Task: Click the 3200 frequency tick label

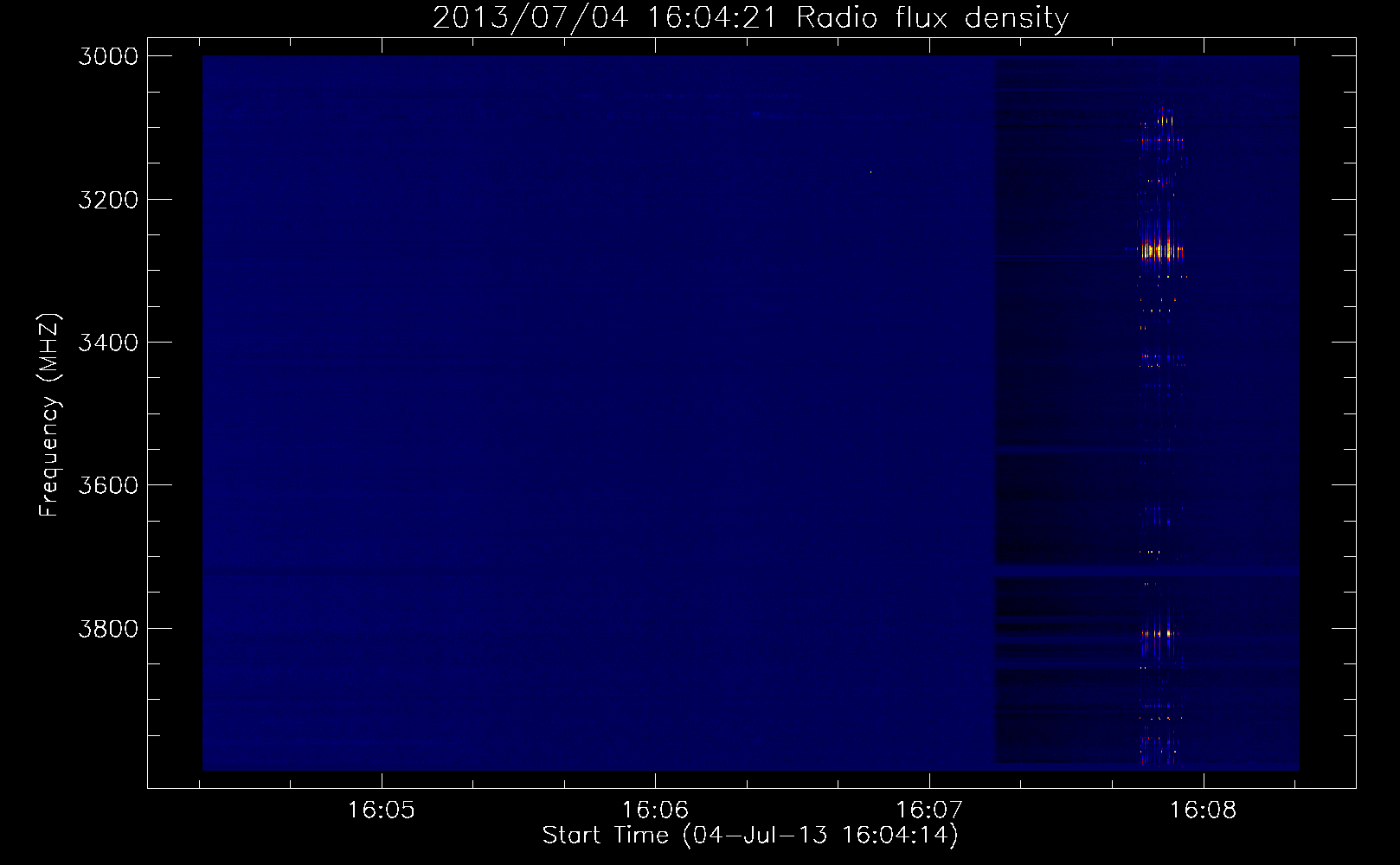Action: pos(108,200)
